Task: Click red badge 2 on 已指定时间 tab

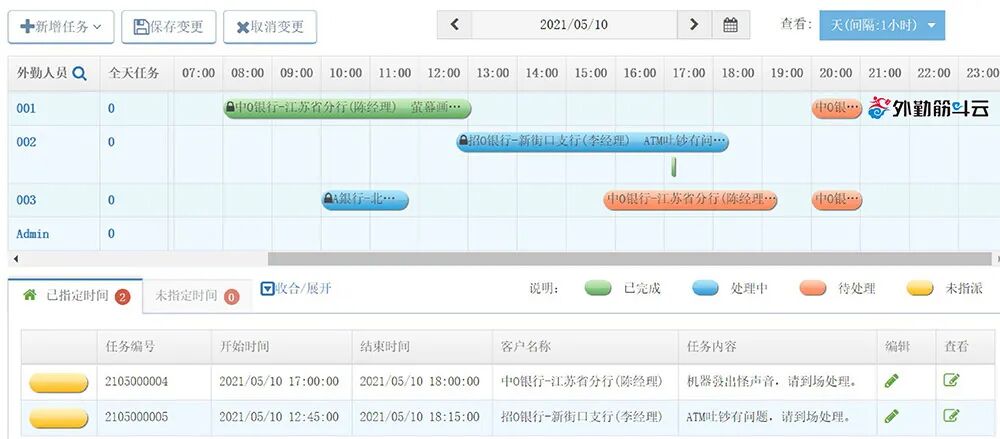Action: [122, 296]
